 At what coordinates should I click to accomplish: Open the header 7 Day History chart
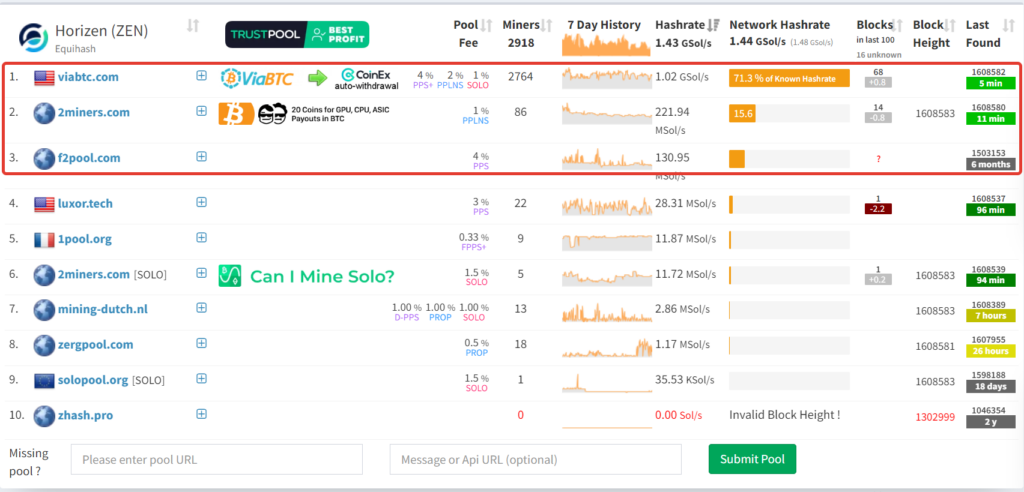click(x=607, y=45)
